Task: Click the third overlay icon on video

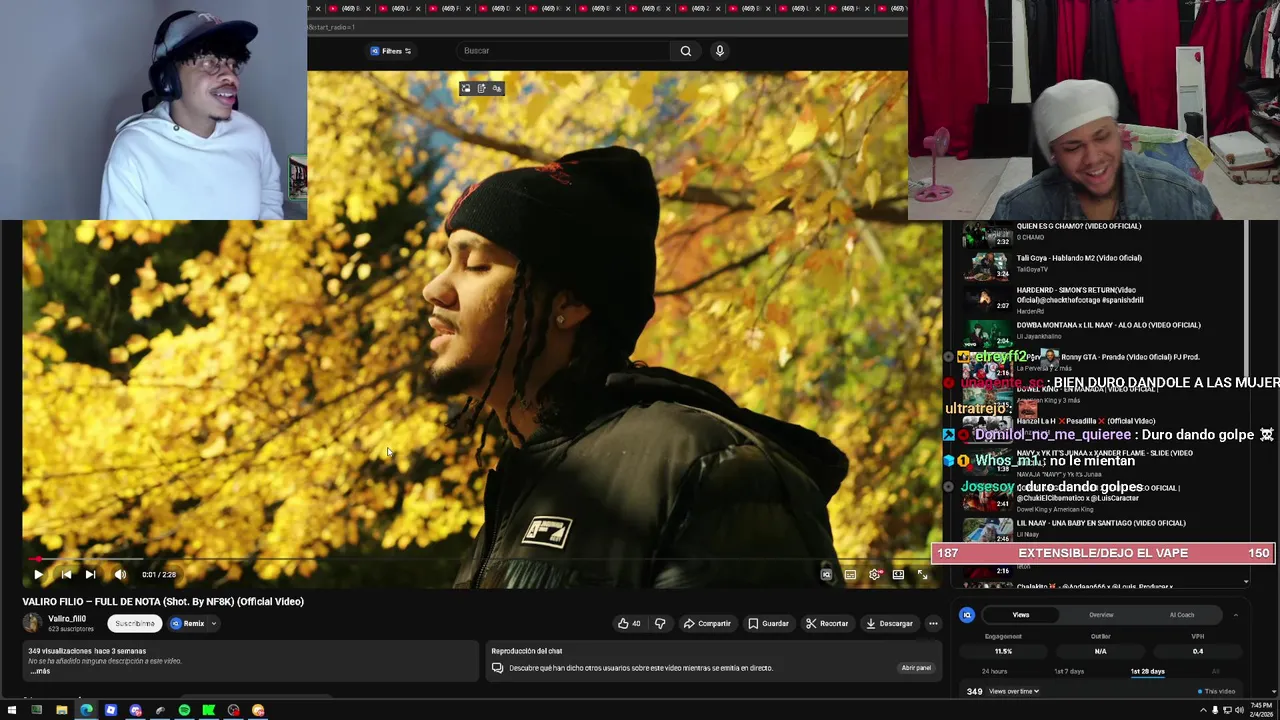Action: click(x=496, y=88)
